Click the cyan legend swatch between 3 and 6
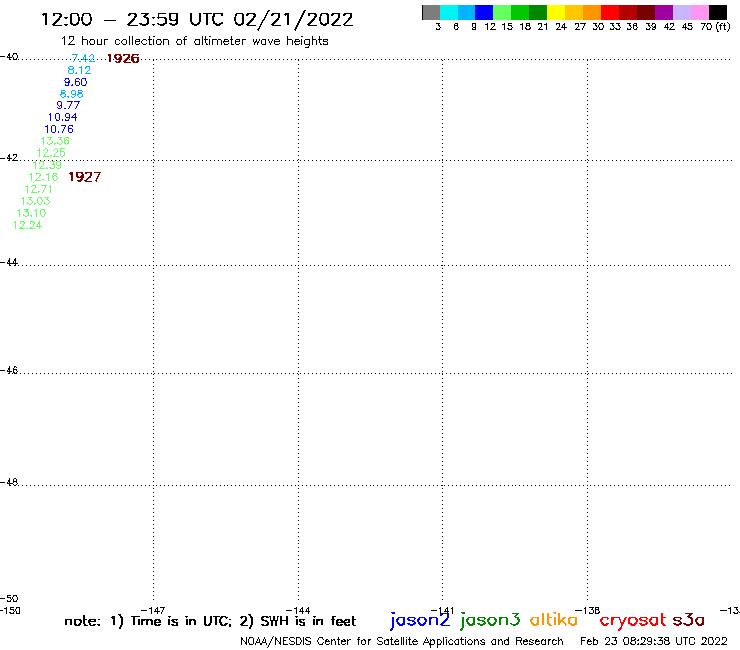Viewport: 740px width, 650px height. tap(449, 12)
